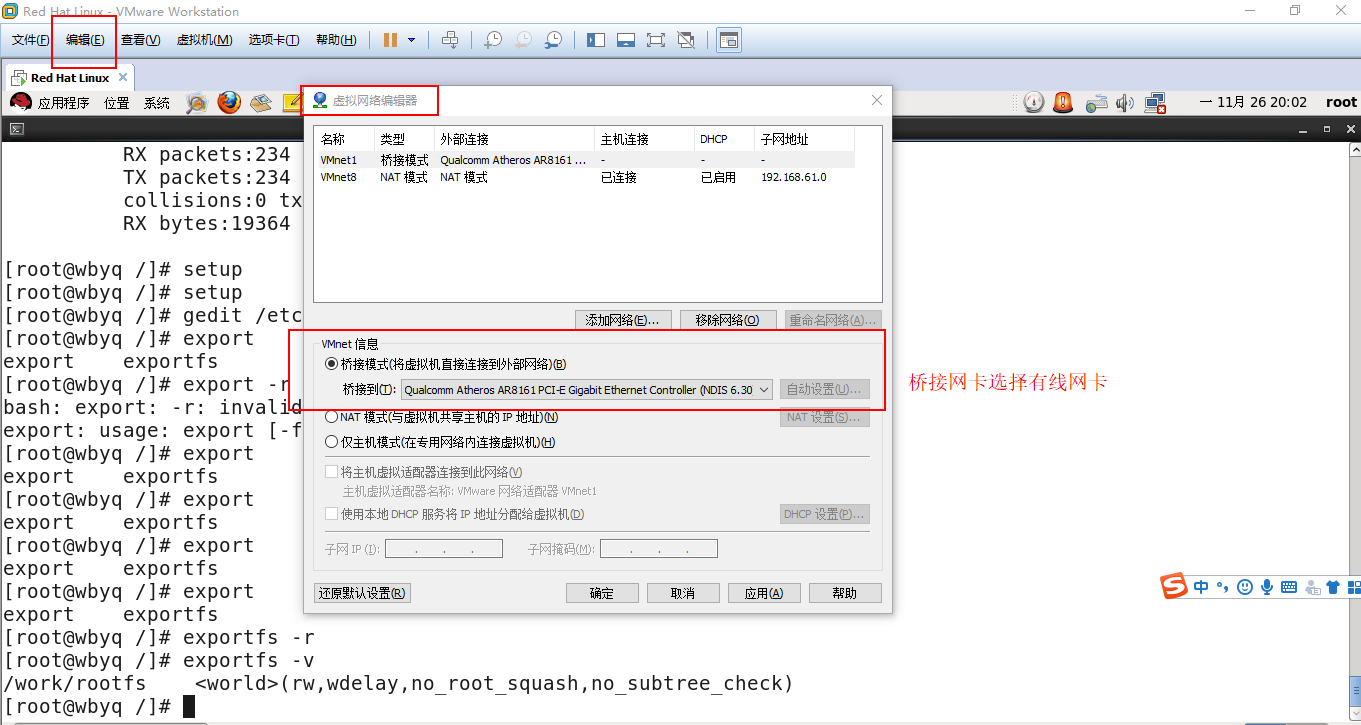Open the 选项卡(T) menu
1361x725 pixels.
click(x=274, y=40)
